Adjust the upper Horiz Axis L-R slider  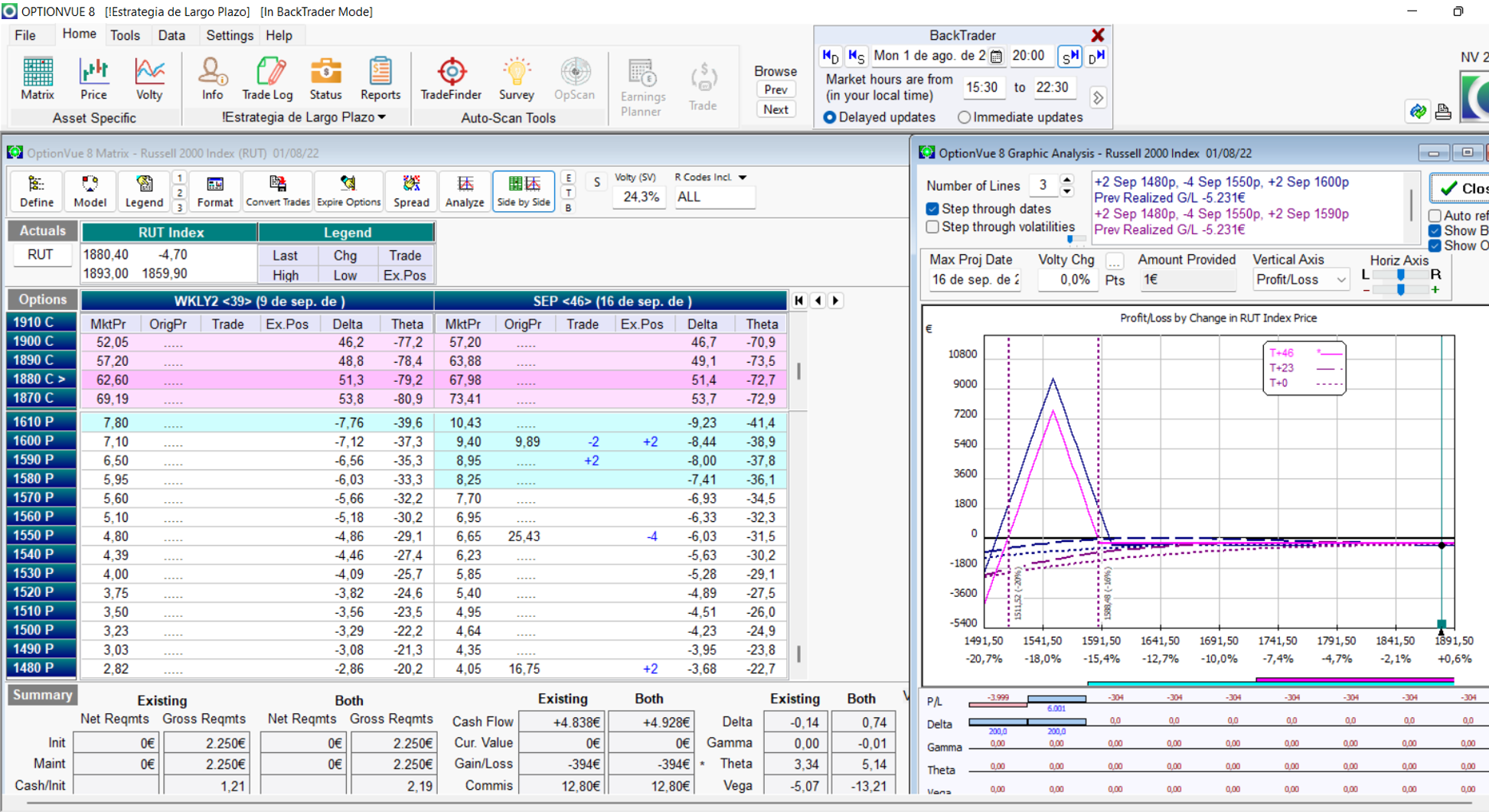(1400, 274)
